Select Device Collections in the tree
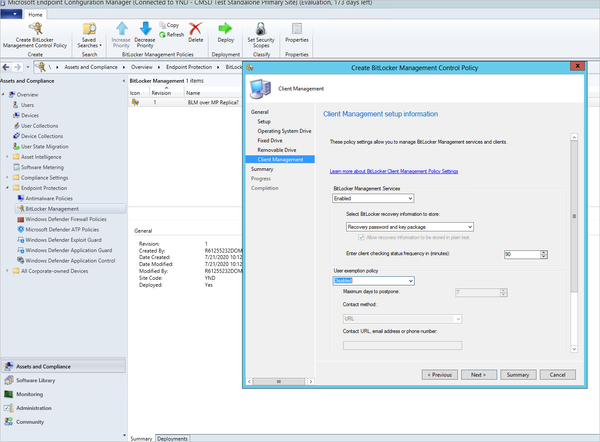600x442 pixels. tap(42, 136)
